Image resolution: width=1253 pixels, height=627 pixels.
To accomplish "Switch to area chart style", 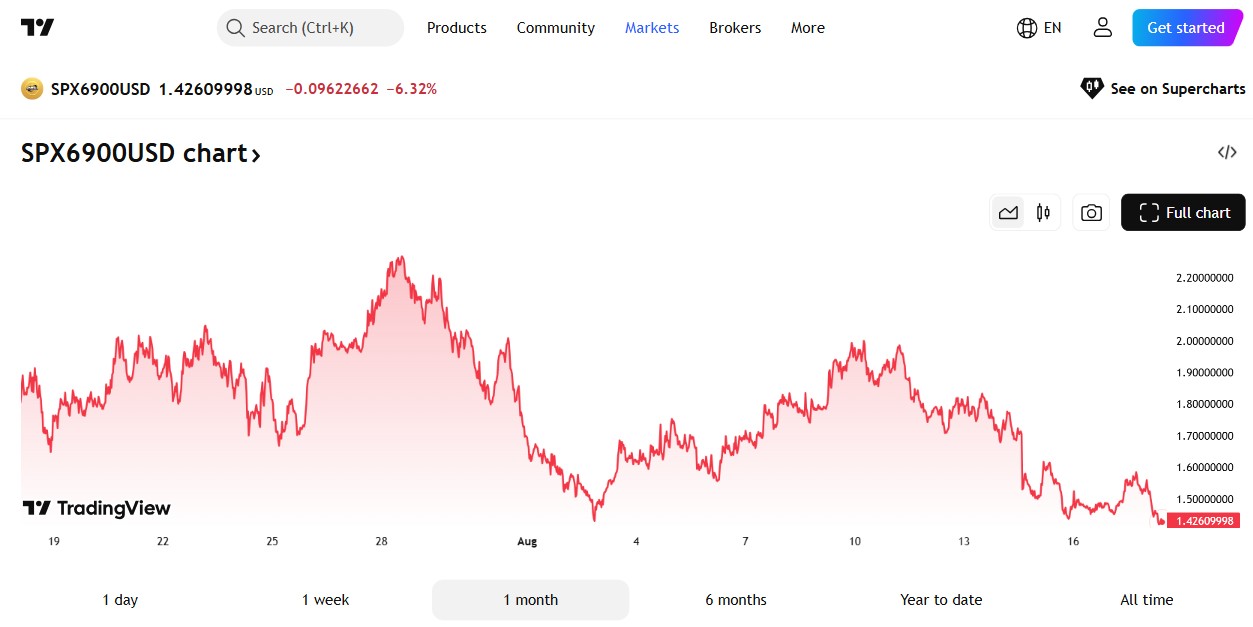I will click(1008, 212).
